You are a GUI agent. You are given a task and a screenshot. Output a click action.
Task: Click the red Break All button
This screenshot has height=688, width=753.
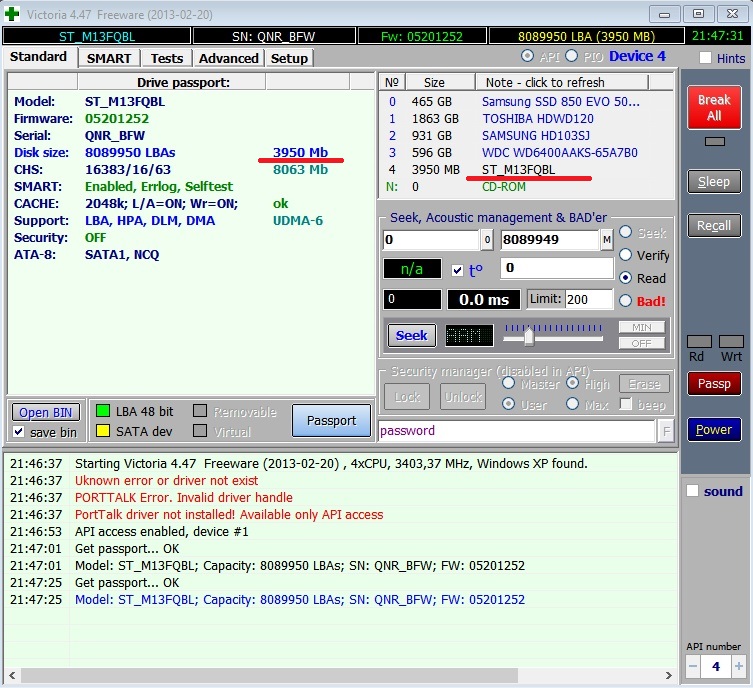(x=714, y=108)
